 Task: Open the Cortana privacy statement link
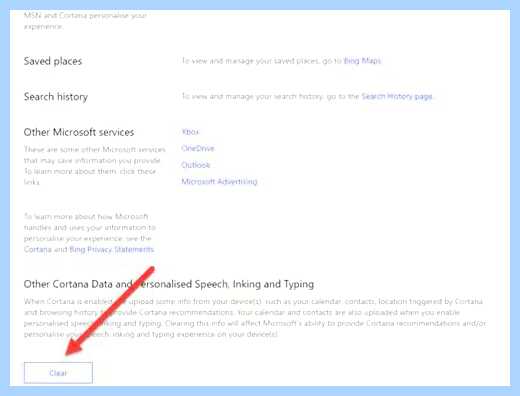tap(38, 249)
